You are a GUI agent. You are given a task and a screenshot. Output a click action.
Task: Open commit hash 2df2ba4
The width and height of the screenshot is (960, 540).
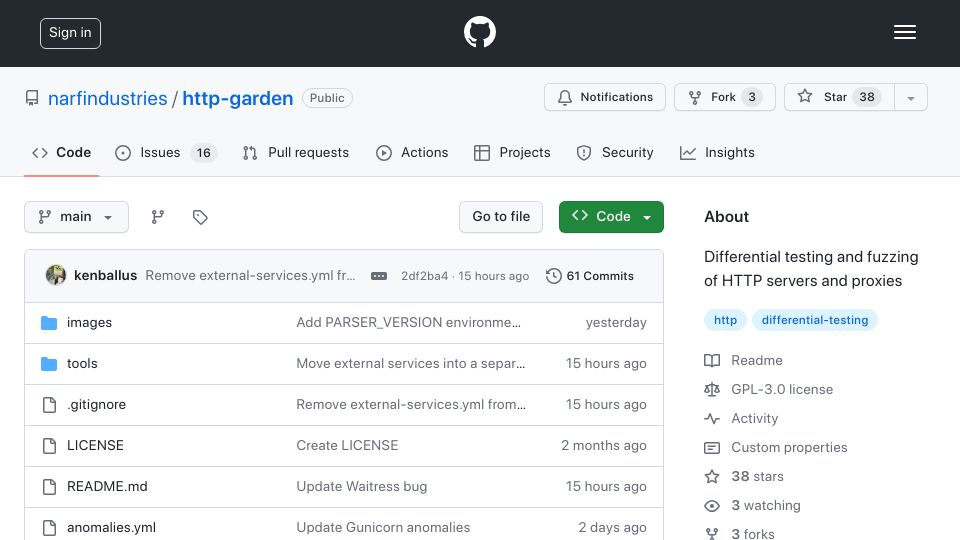click(x=424, y=276)
